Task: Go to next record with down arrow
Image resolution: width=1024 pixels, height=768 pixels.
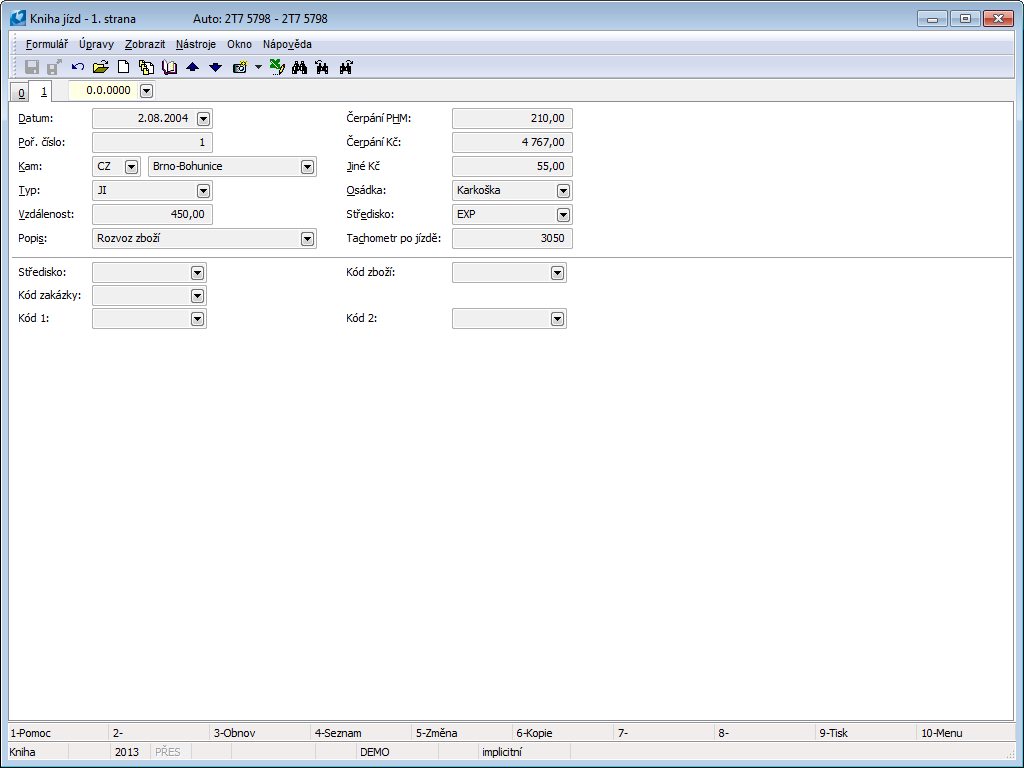Action: tap(215, 67)
